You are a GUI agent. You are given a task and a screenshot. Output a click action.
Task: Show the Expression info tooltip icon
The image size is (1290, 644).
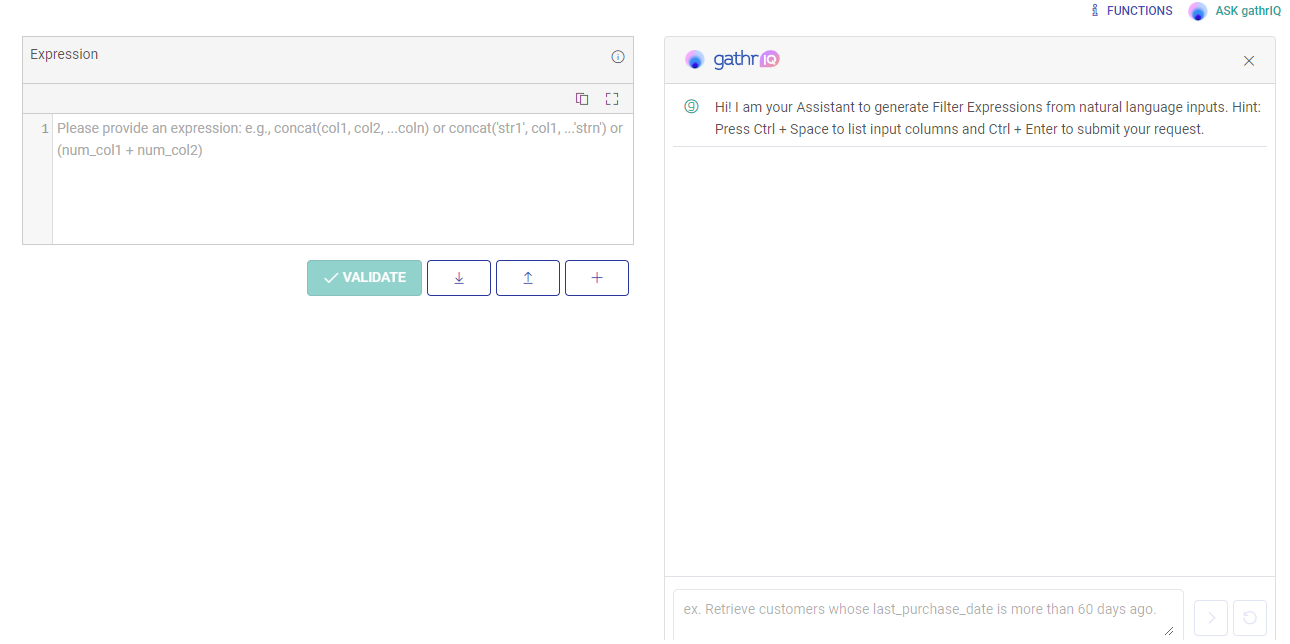point(618,57)
